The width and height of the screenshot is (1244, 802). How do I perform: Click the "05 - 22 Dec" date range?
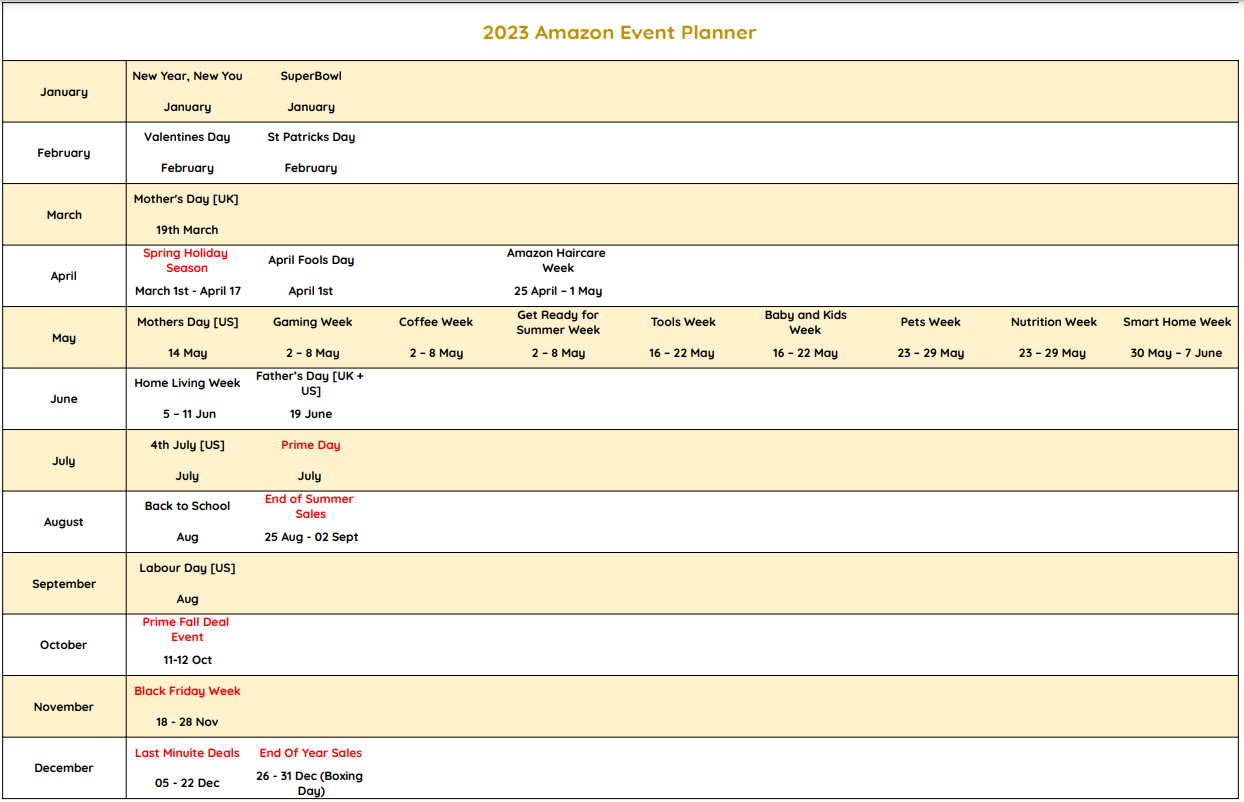(187, 783)
